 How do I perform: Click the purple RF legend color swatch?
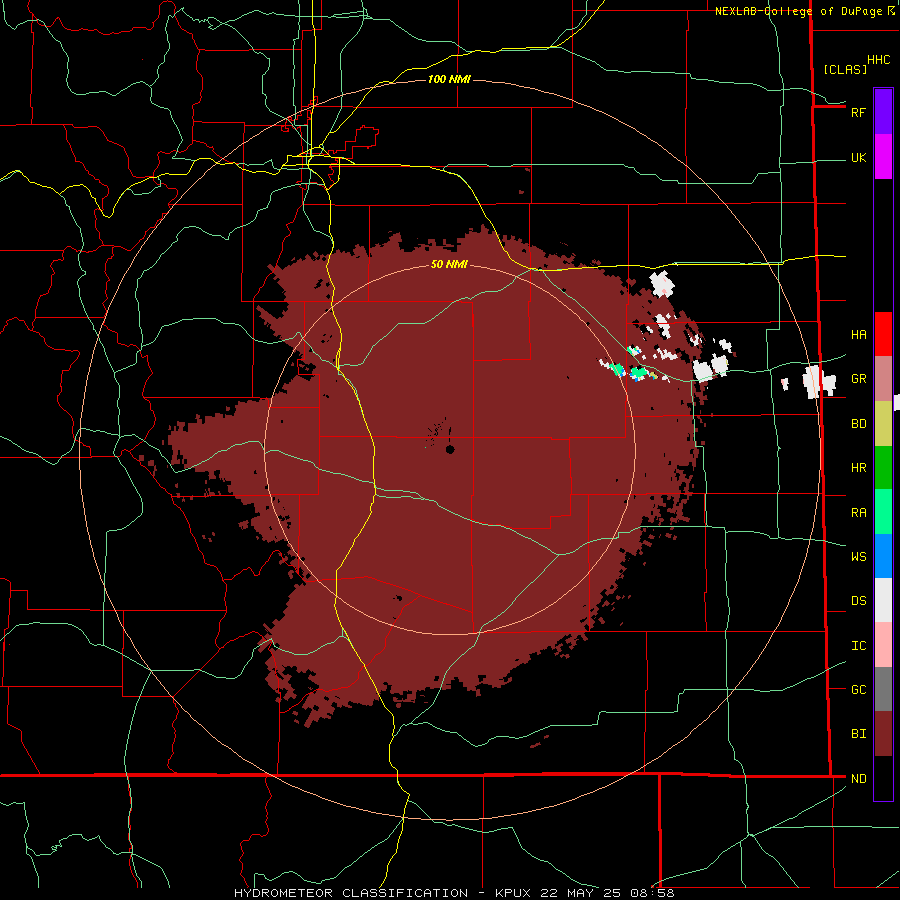pos(883,112)
